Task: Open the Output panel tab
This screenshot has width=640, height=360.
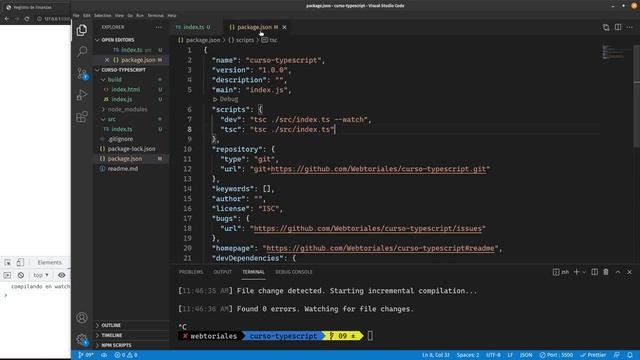Action: tap(222, 272)
